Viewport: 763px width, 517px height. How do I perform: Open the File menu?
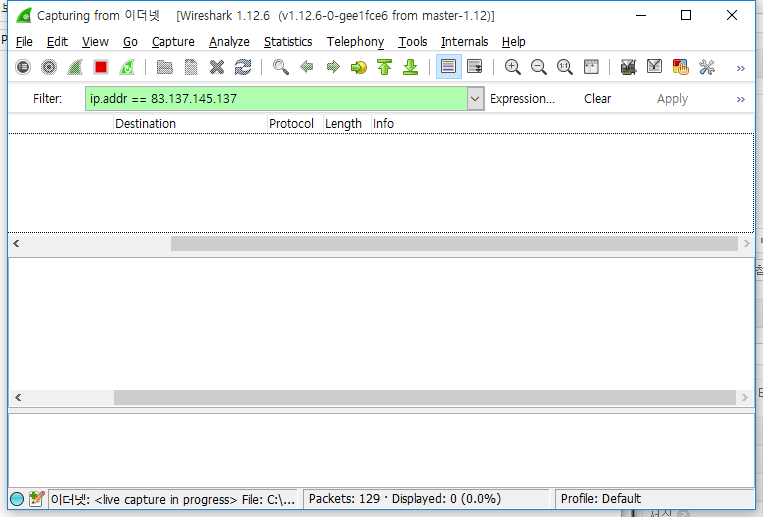(24, 42)
